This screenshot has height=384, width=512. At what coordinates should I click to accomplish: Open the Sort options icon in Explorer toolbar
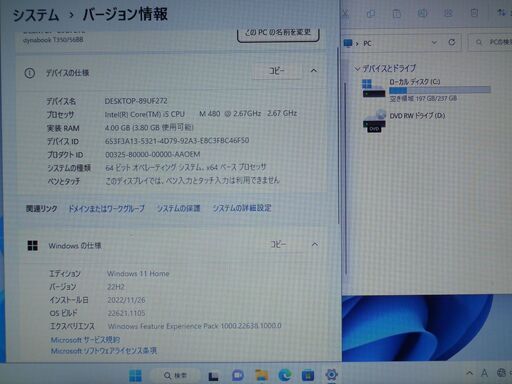(x=501, y=13)
